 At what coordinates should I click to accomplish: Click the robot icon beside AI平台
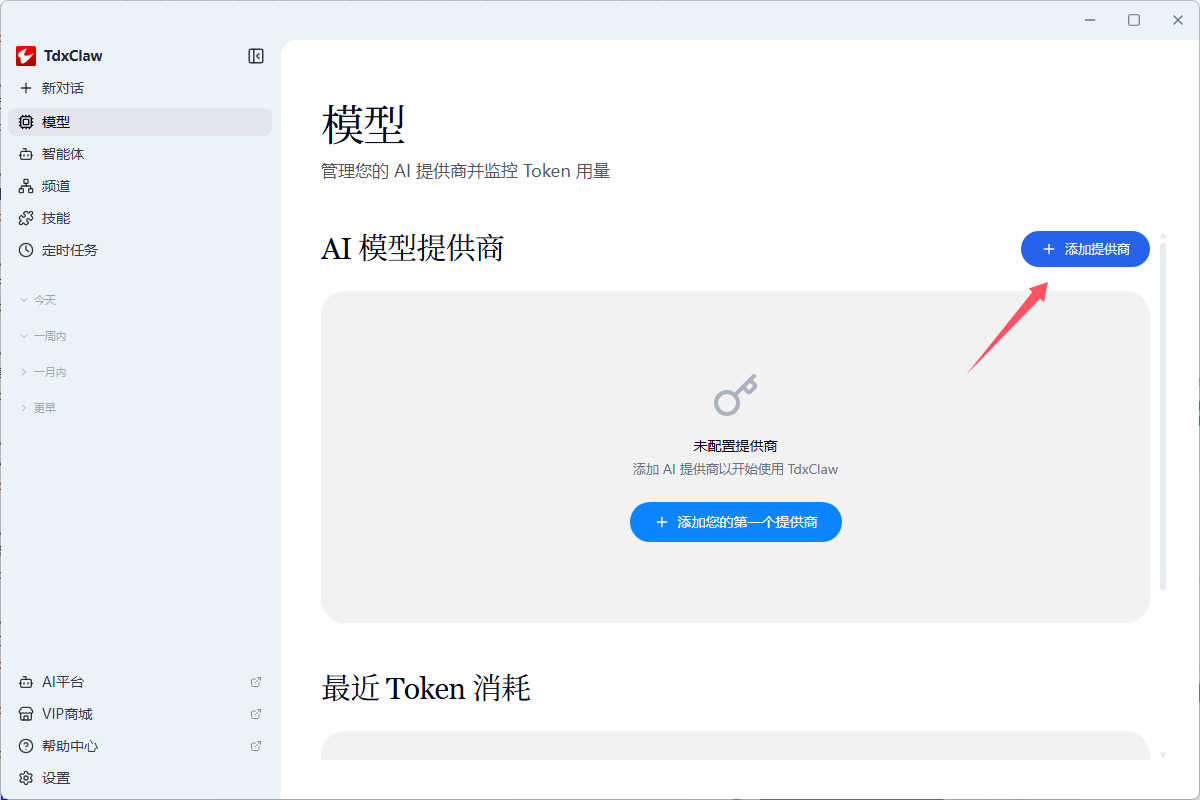(x=26, y=682)
